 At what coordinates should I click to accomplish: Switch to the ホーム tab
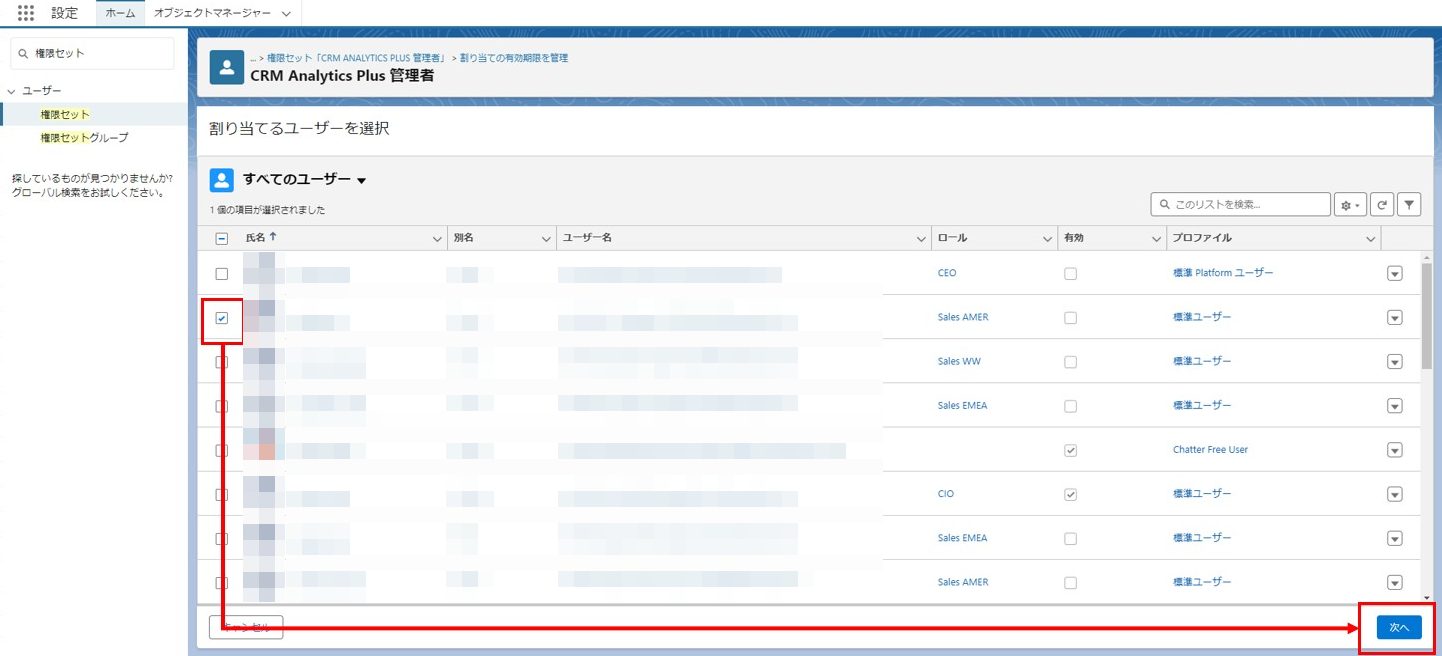(x=120, y=13)
